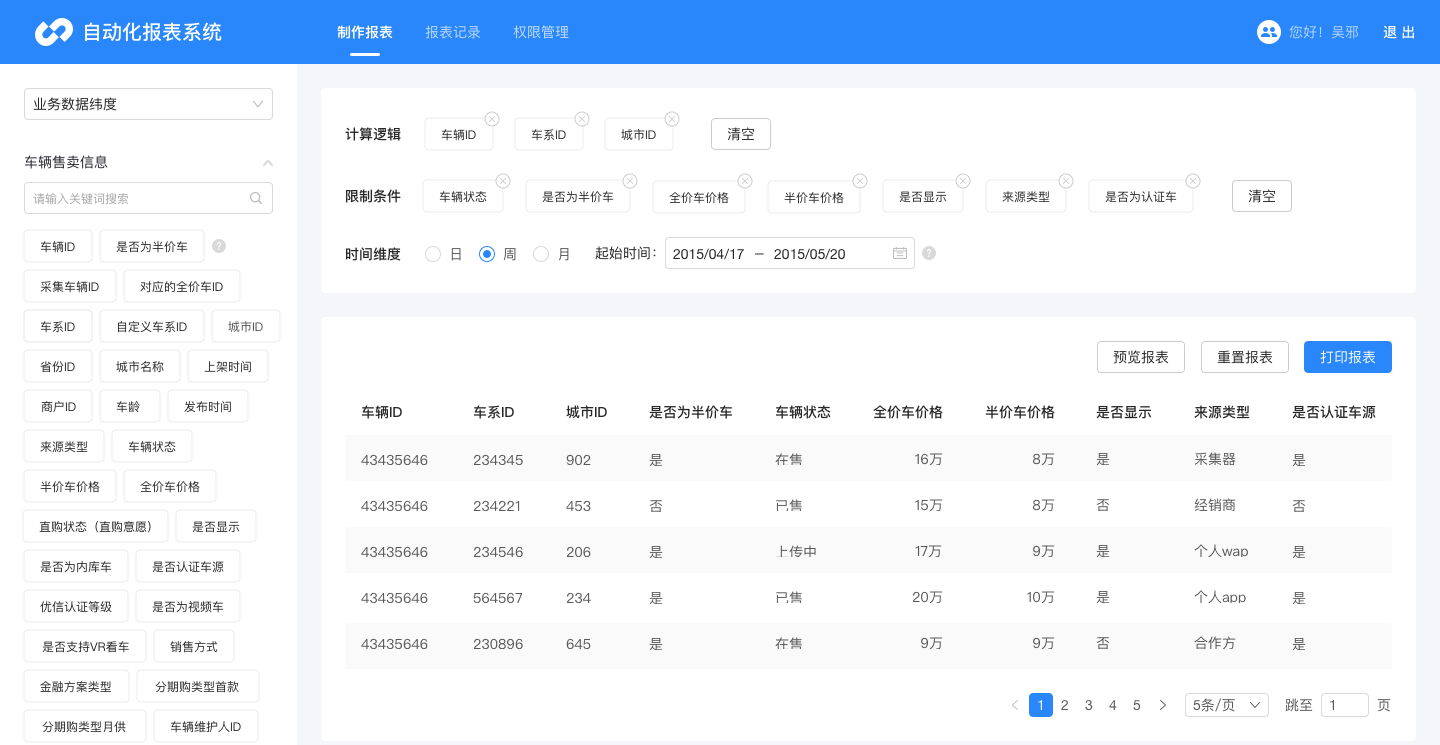Screen dimensions: 1440x745
Task: Remove the 全价车价格 condition tag
Action: coord(745,181)
